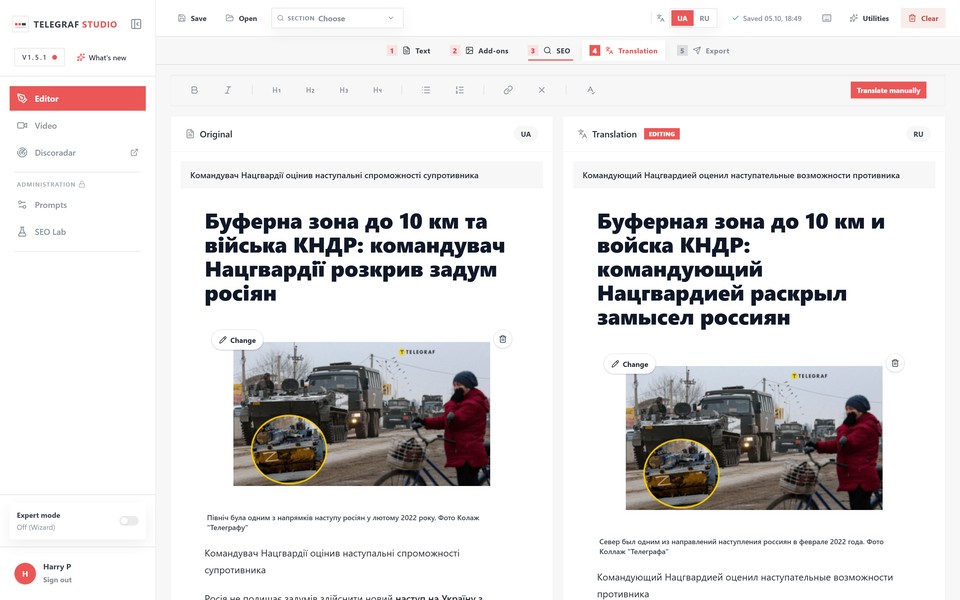Click the Open button

[241, 18]
